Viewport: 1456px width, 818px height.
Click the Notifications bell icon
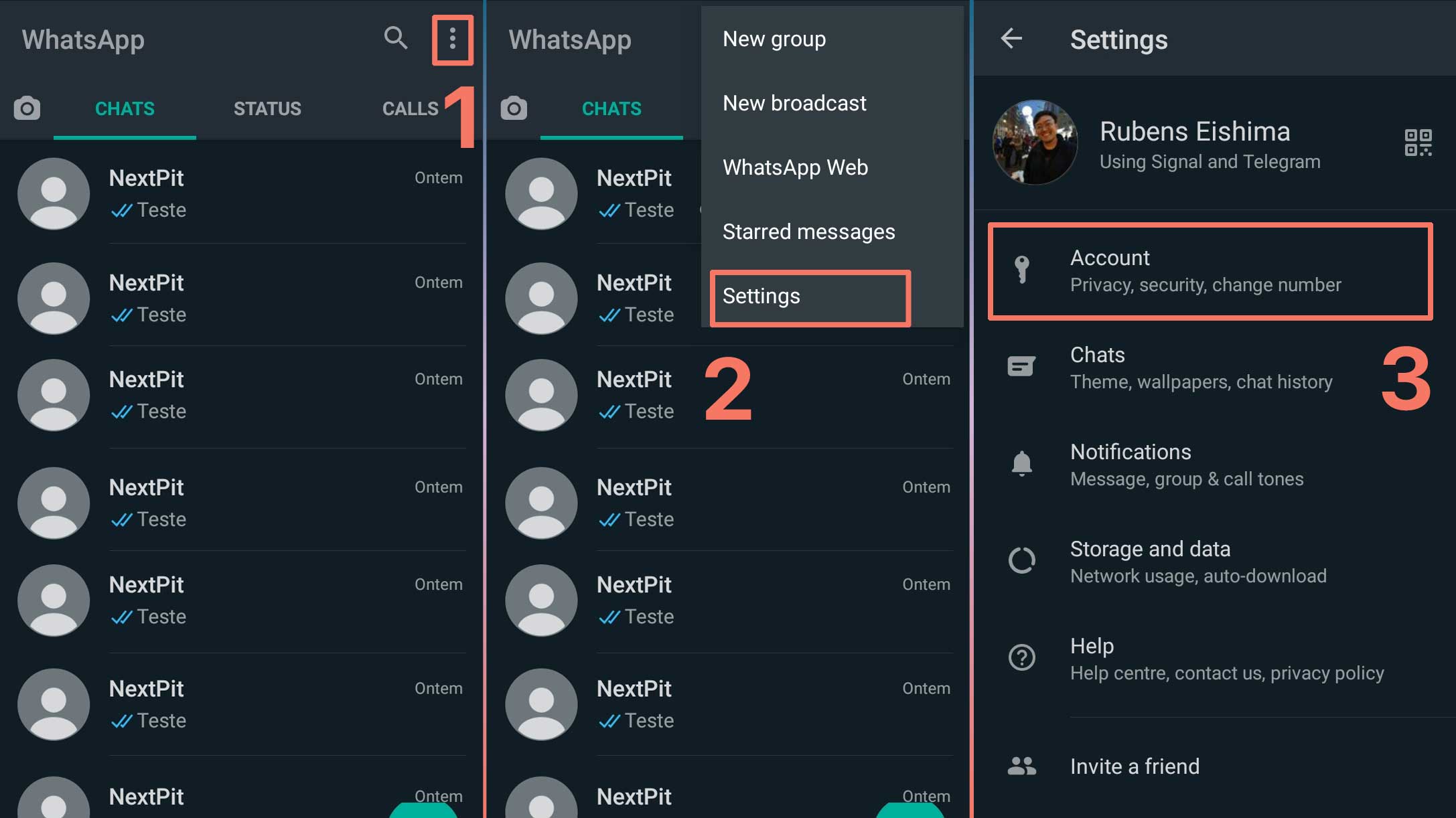click(1021, 463)
